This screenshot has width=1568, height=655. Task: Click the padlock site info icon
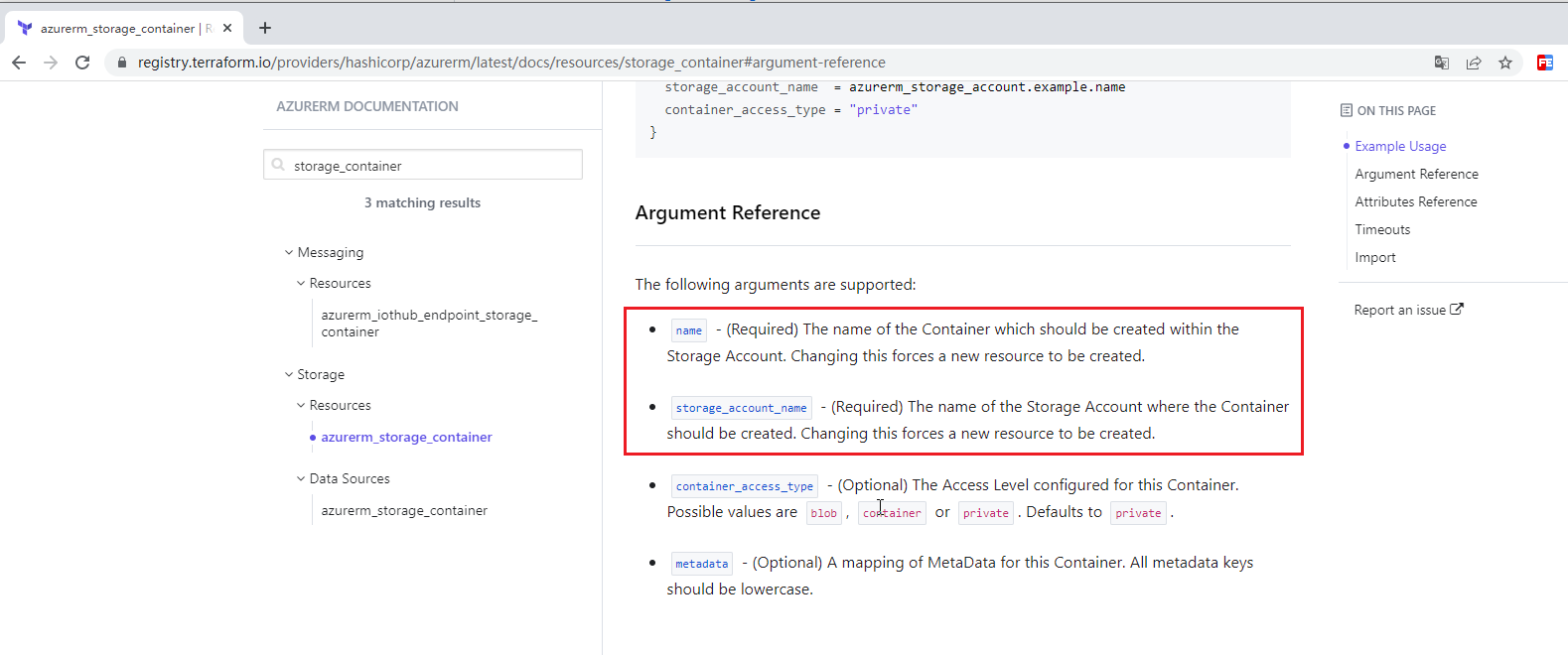click(122, 63)
